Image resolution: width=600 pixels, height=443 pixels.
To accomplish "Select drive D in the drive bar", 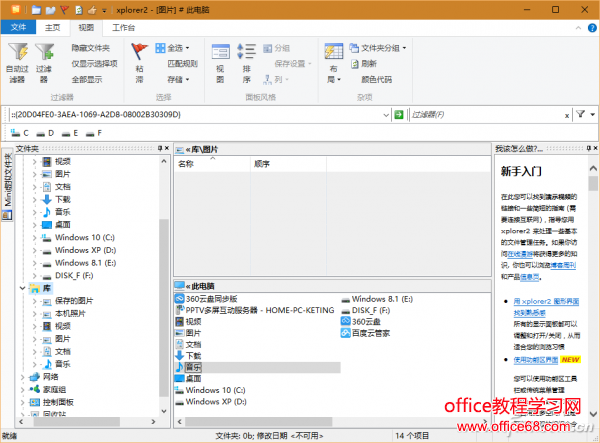I will 46,133.
